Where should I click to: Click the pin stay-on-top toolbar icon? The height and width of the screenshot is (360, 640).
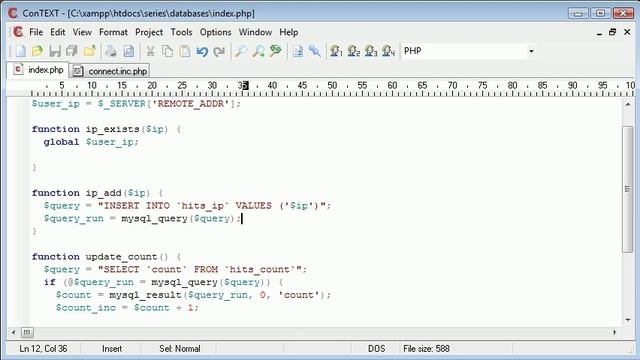coord(315,51)
